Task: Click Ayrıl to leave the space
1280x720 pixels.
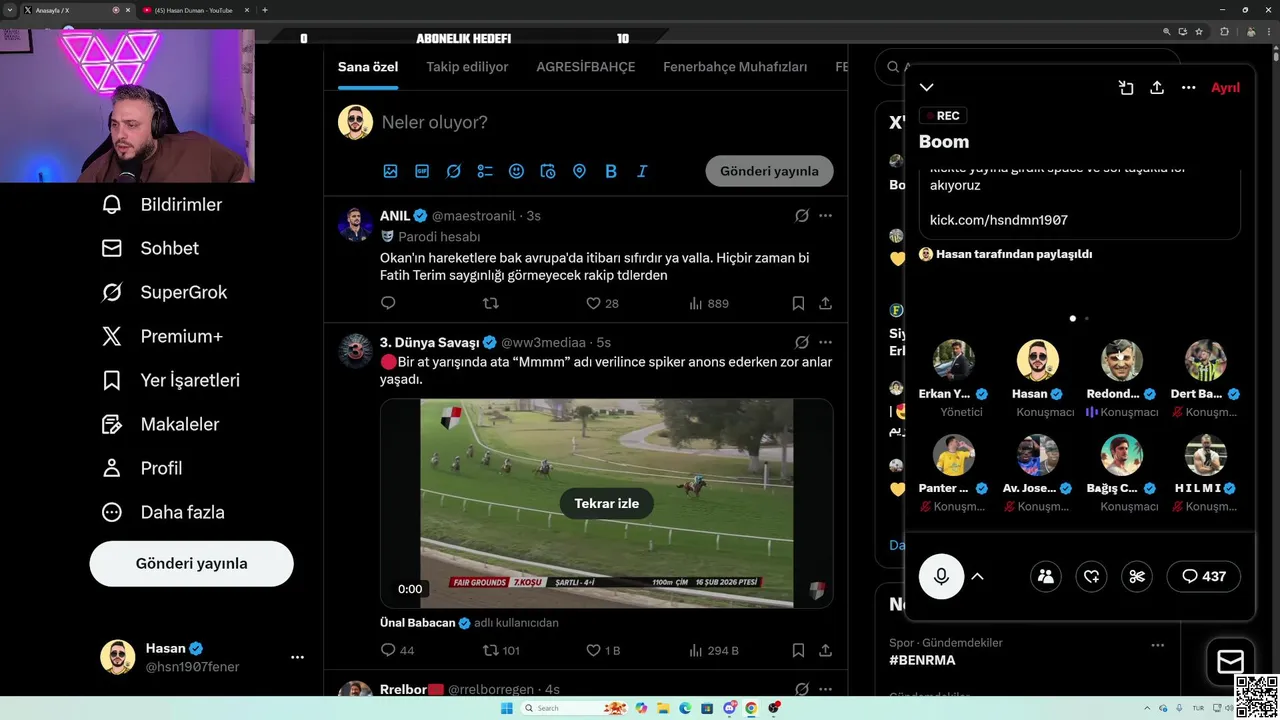Action: coord(1225,87)
